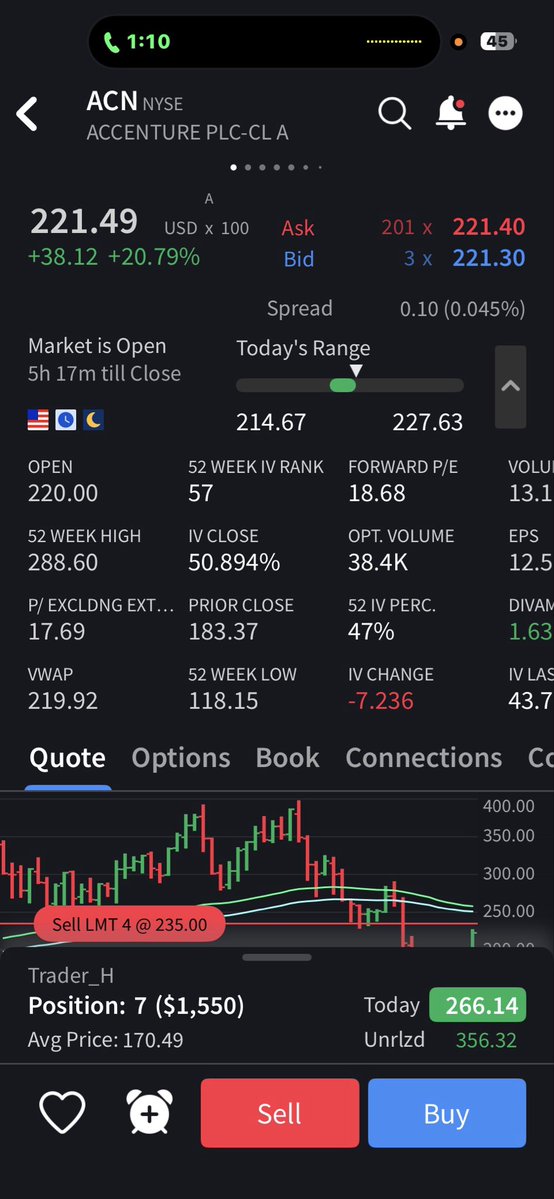Switch to the Book tab
The height and width of the screenshot is (1199, 554).
click(288, 758)
